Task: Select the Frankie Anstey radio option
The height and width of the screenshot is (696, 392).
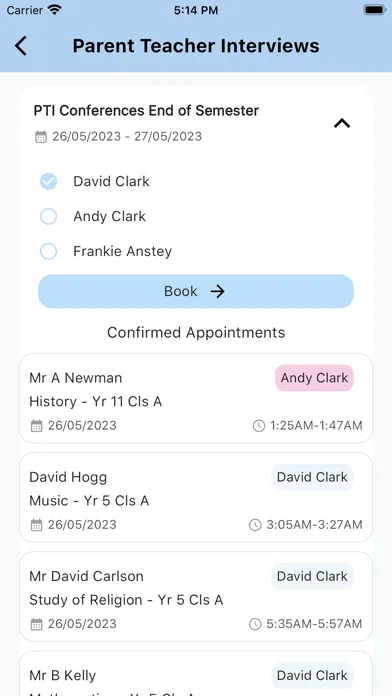Action: pyautogui.click(x=48, y=251)
